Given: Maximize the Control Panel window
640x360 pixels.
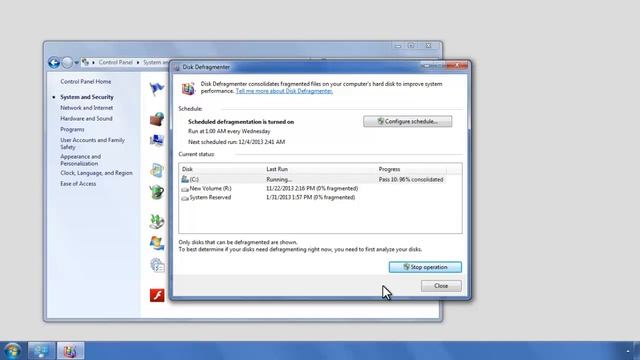Looking at the screenshot, I should tap(411, 46).
